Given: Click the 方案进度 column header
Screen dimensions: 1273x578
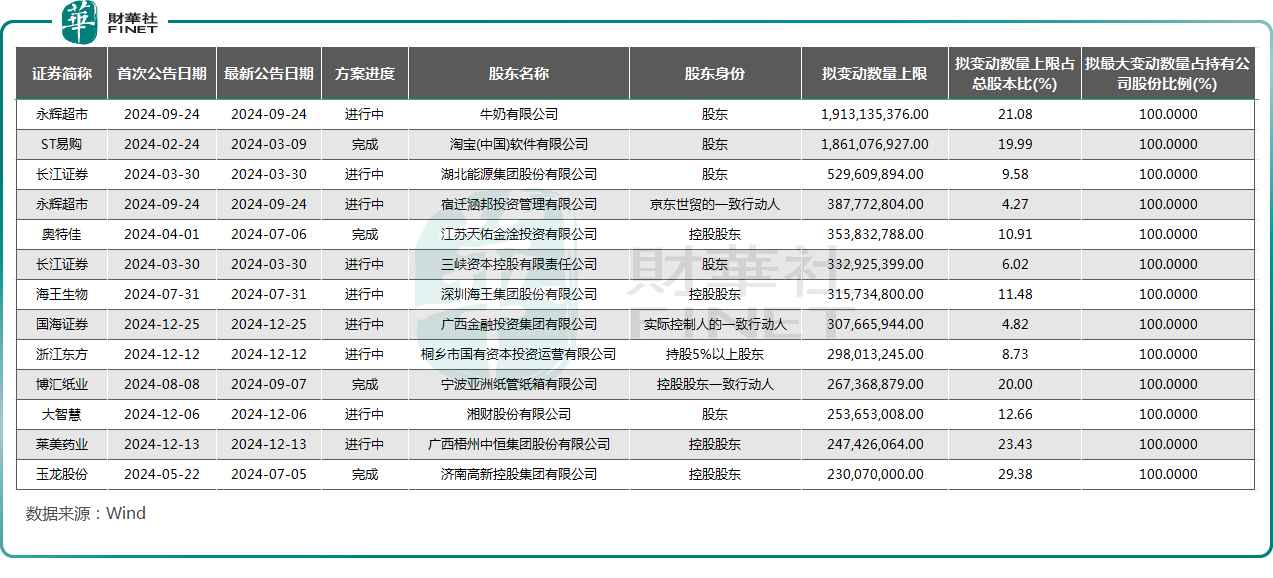Looking at the screenshot, I should [365, 74].
